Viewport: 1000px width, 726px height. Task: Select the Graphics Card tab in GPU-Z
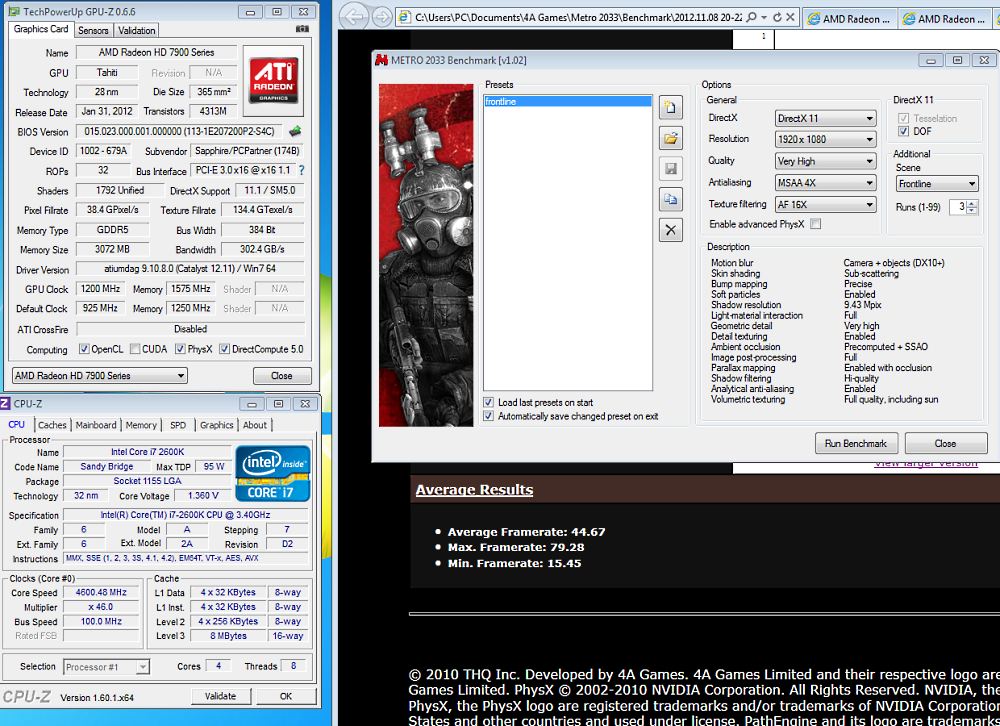tap(41, 29)
